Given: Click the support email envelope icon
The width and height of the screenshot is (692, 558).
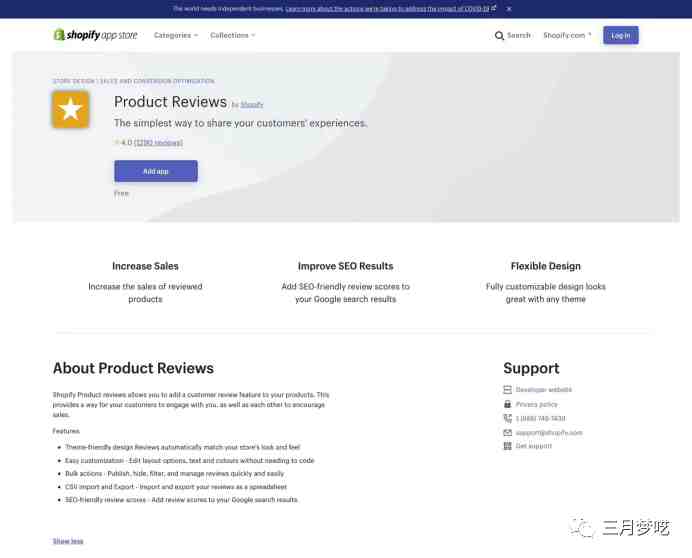Looking at the screenshot, I should pos(508,433).
